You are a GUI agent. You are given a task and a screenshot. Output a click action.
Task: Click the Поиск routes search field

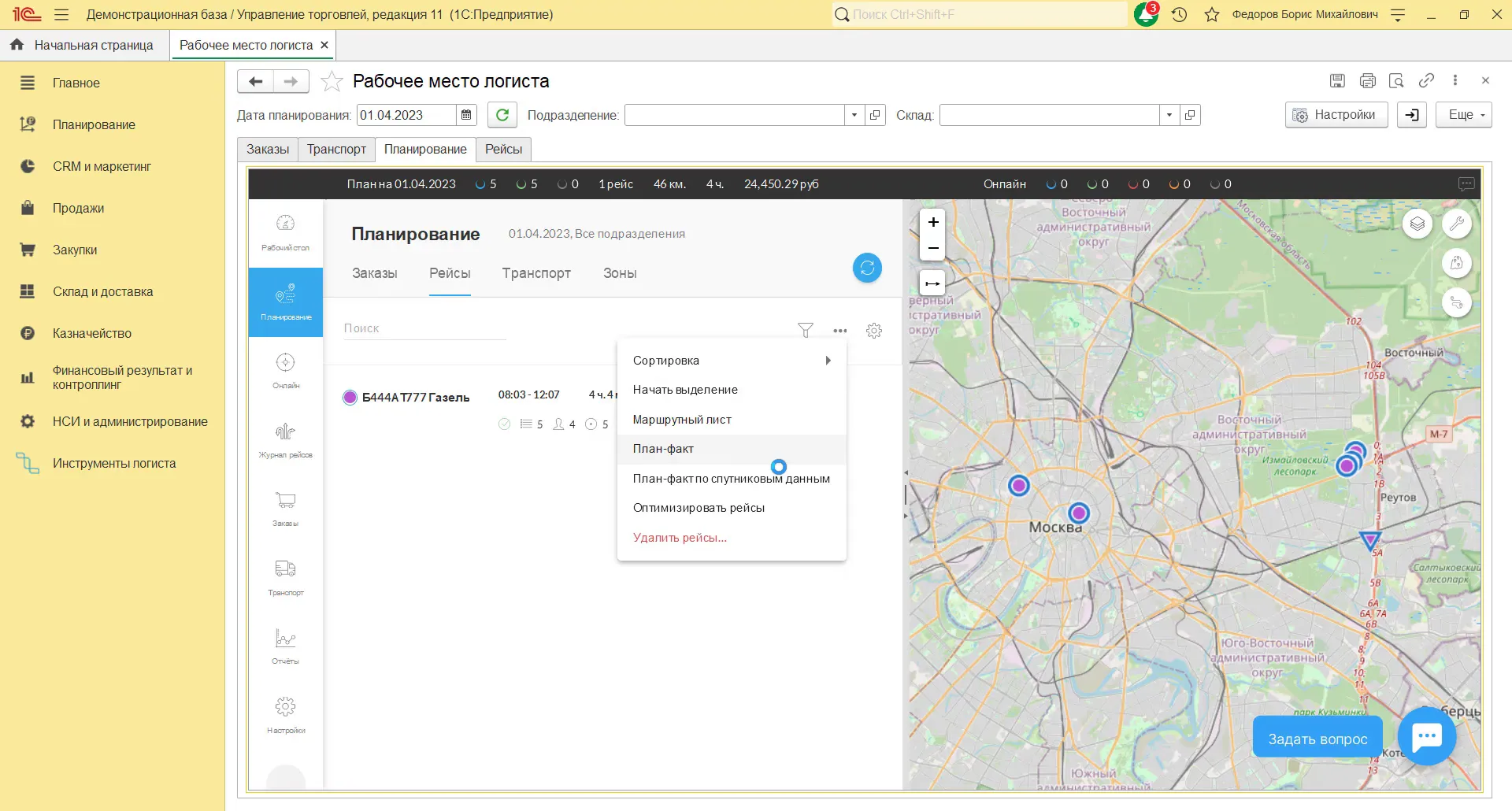coord(424,328)
